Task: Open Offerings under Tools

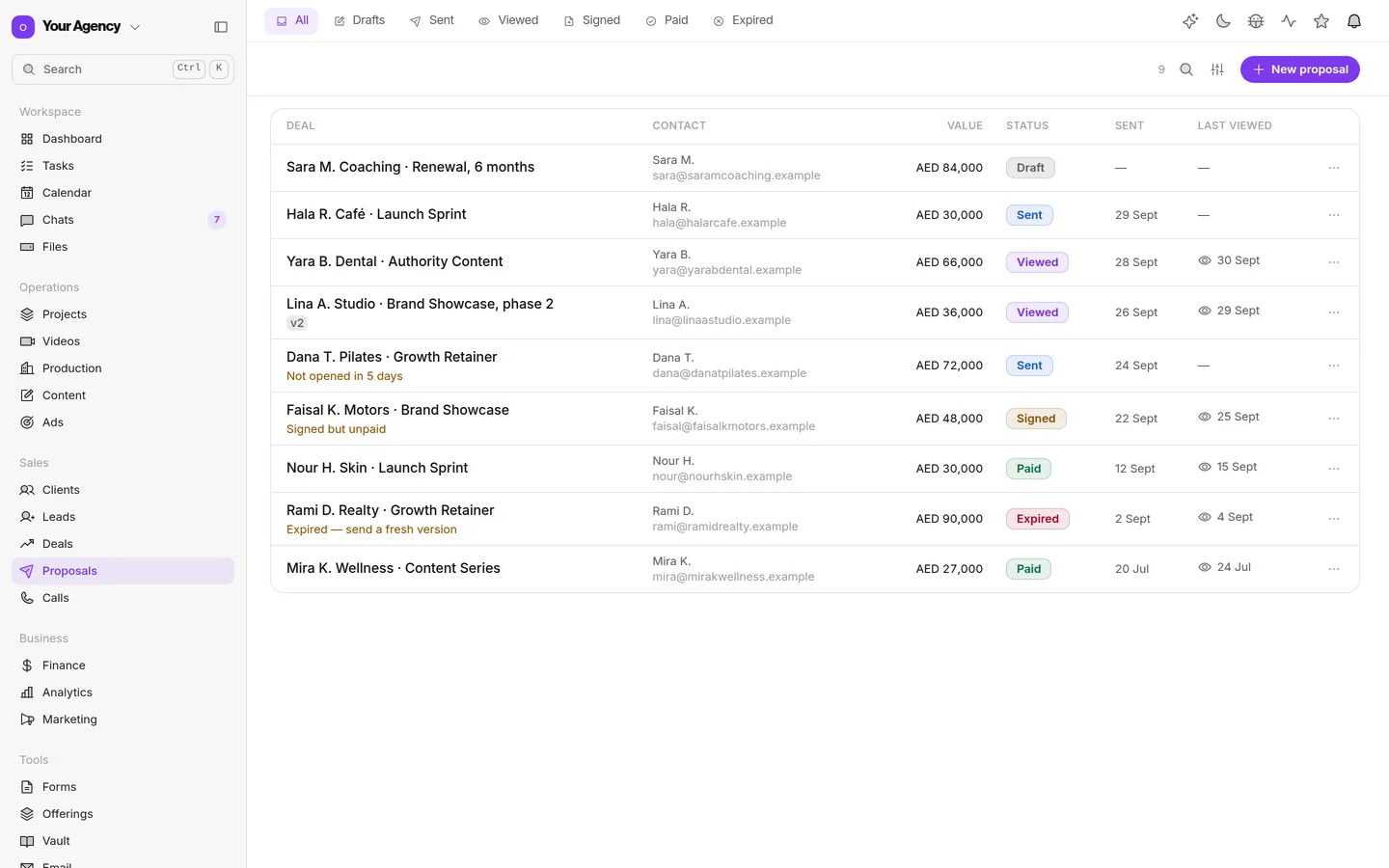Action: [123, 814]
